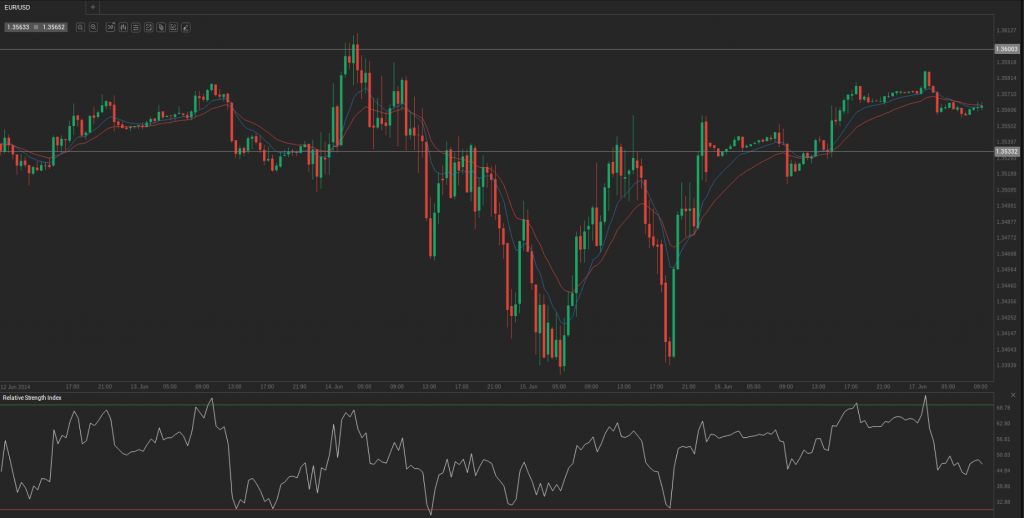Add a new chart tab with plus
The image size is (1024, 518).
coord(93,7)
